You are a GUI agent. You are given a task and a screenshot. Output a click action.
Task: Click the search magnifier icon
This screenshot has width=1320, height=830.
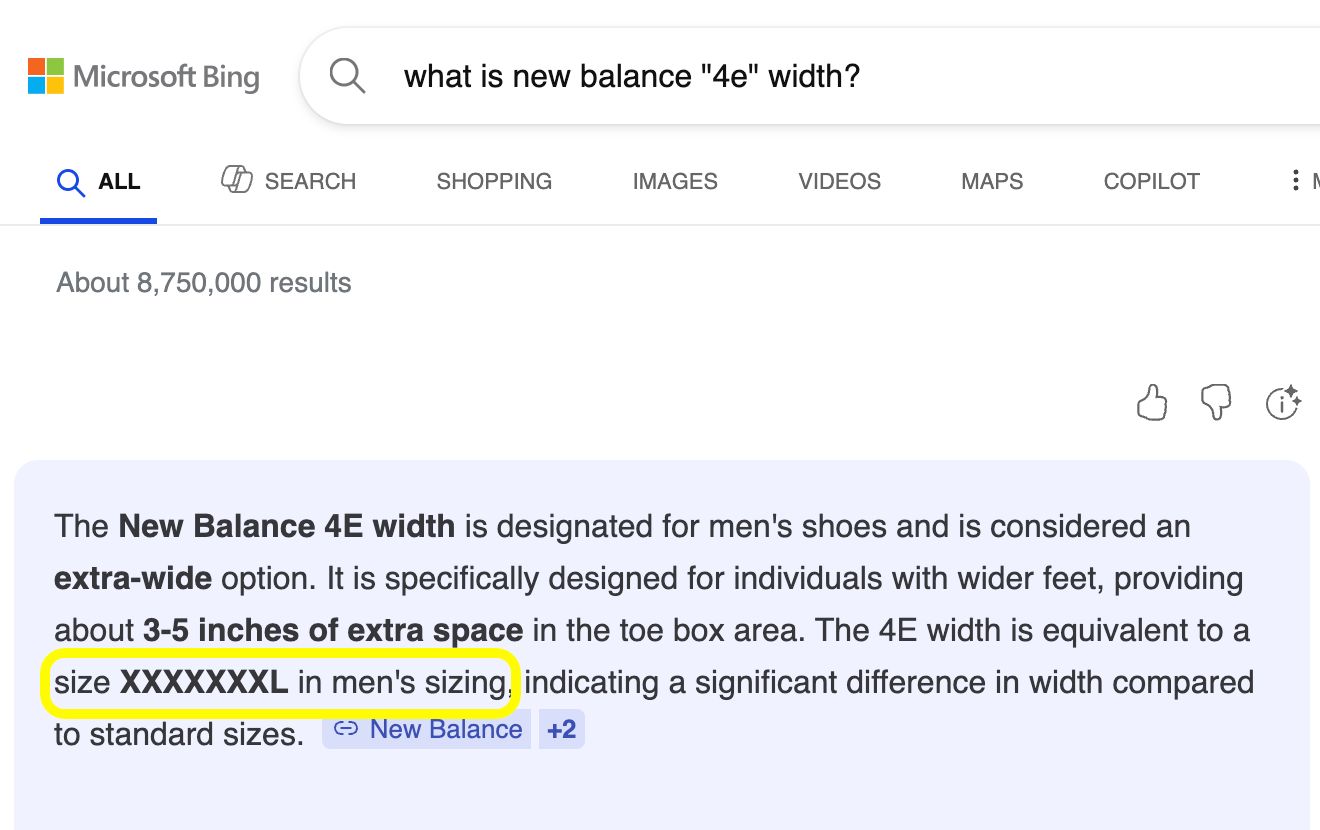(347, 75)
